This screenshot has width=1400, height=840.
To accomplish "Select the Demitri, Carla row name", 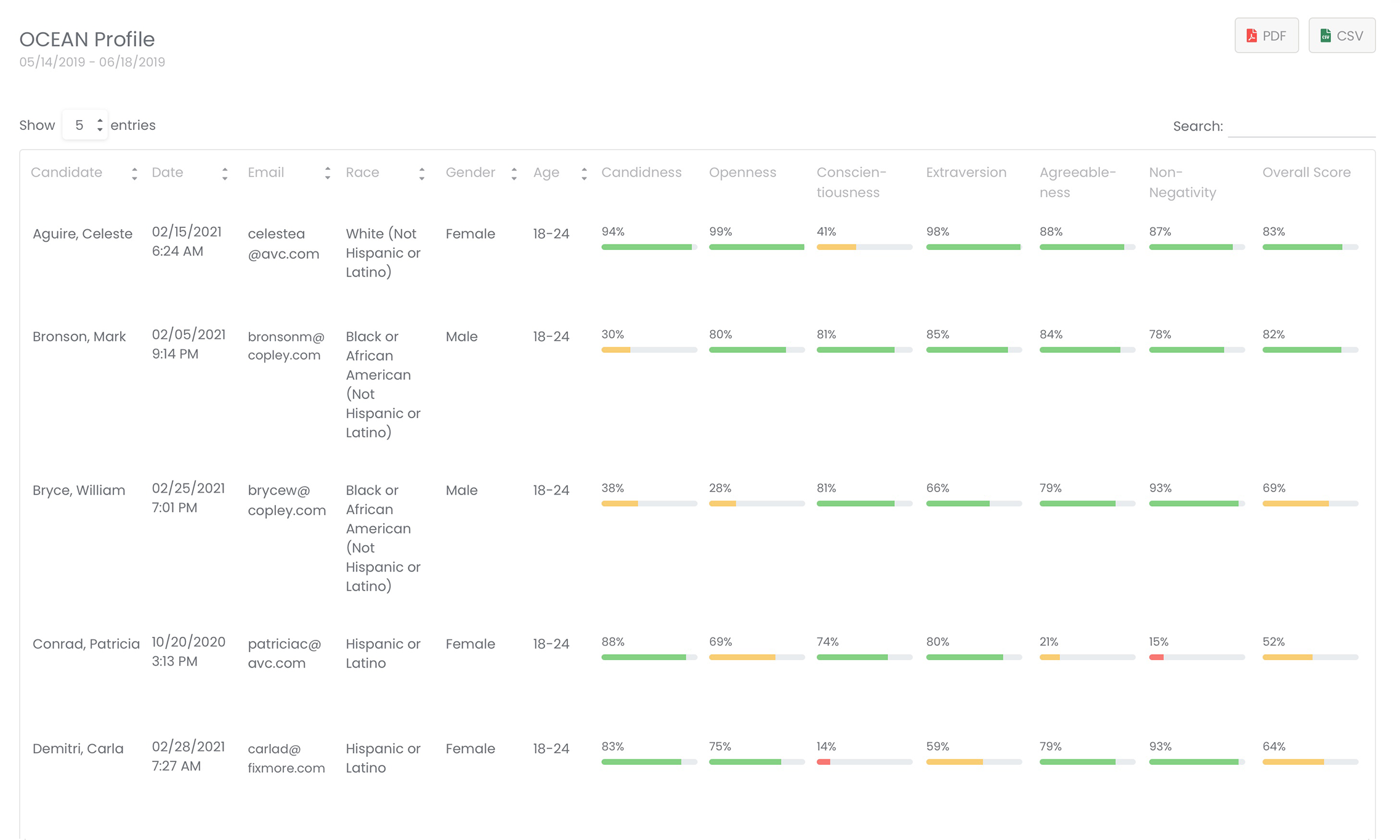I will coord(78,749).
